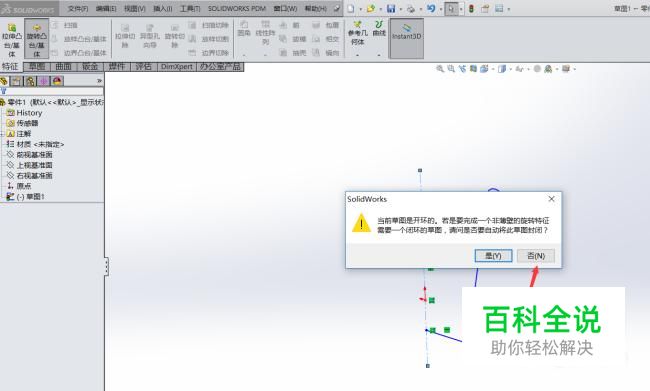650x391 pixels.
Task: Click the Revolved Cut (旋转切除) tool
Action: (175, 36)
